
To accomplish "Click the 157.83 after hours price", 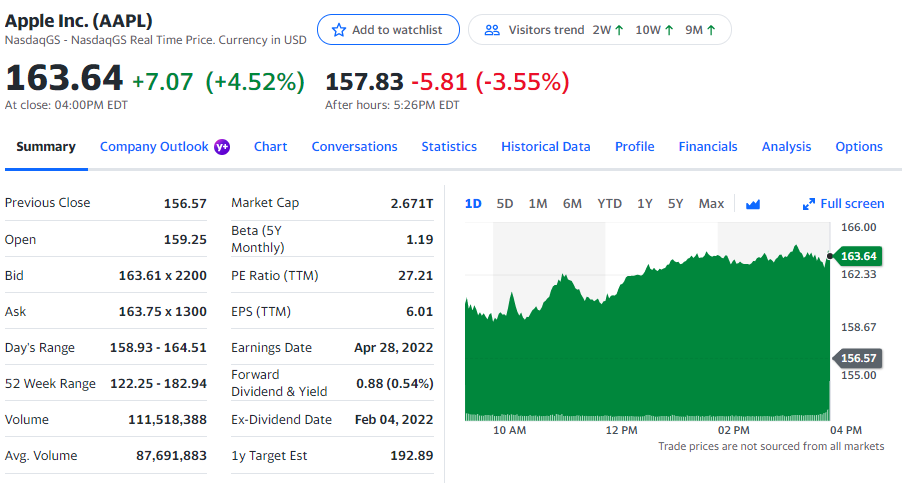I will (364, 82).
